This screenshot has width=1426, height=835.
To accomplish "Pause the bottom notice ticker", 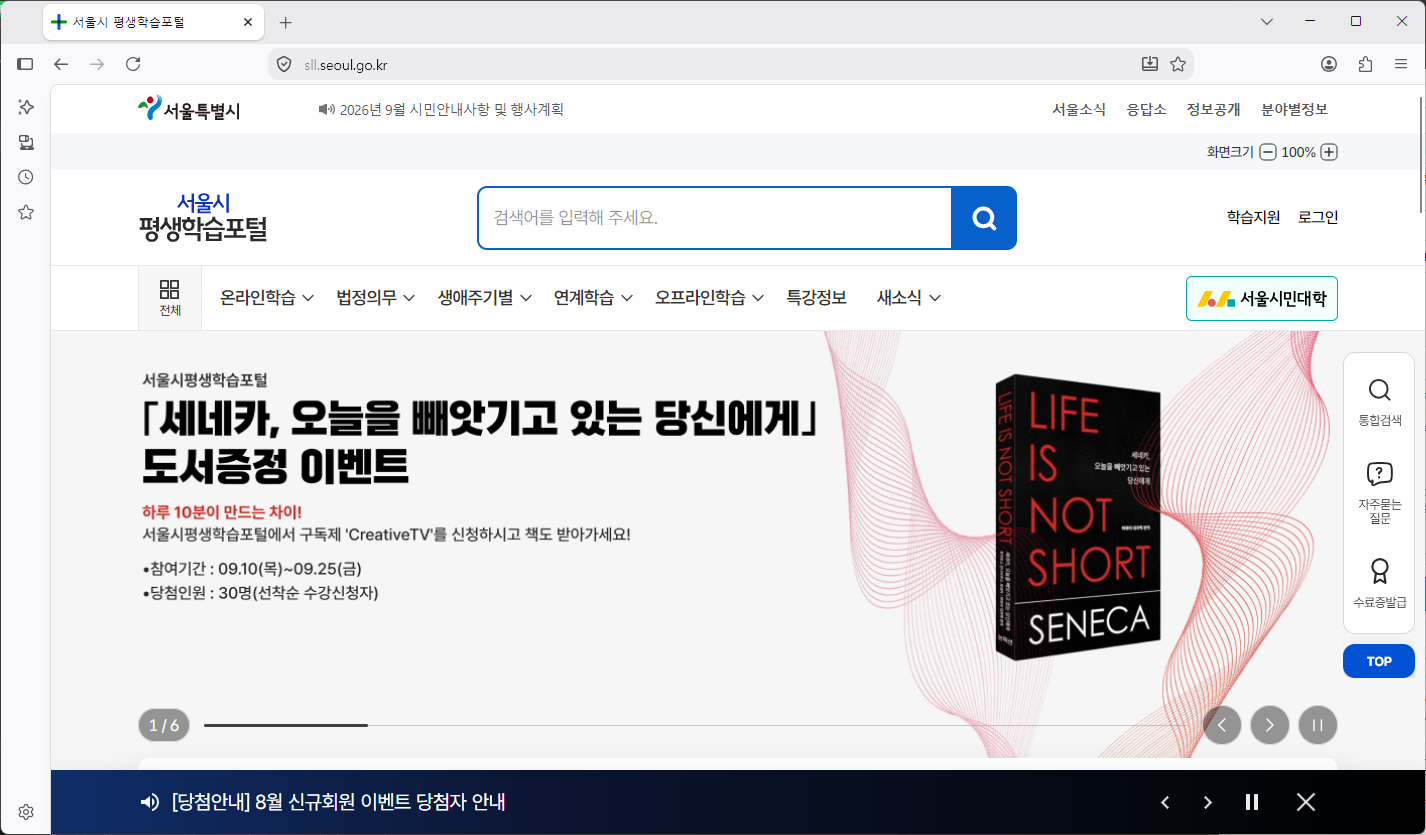I will [1252, 802].
